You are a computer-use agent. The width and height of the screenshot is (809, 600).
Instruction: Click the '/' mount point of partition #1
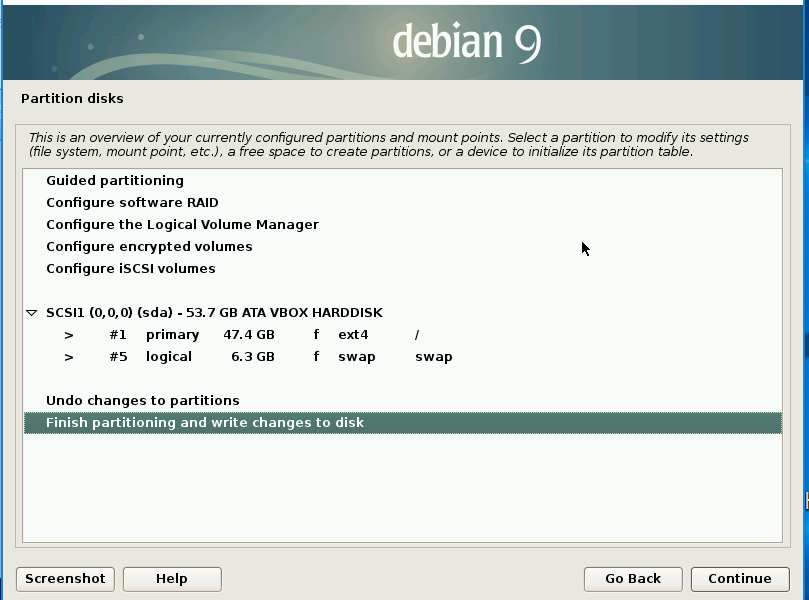416,335
